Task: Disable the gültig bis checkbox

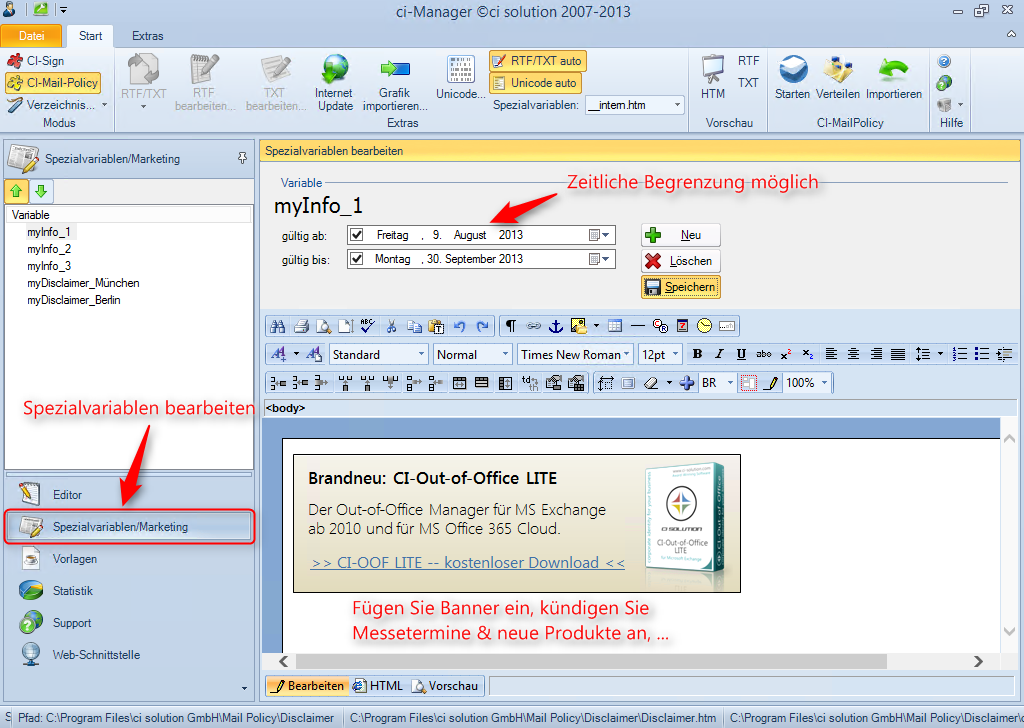Action: [x=355, y=258]
